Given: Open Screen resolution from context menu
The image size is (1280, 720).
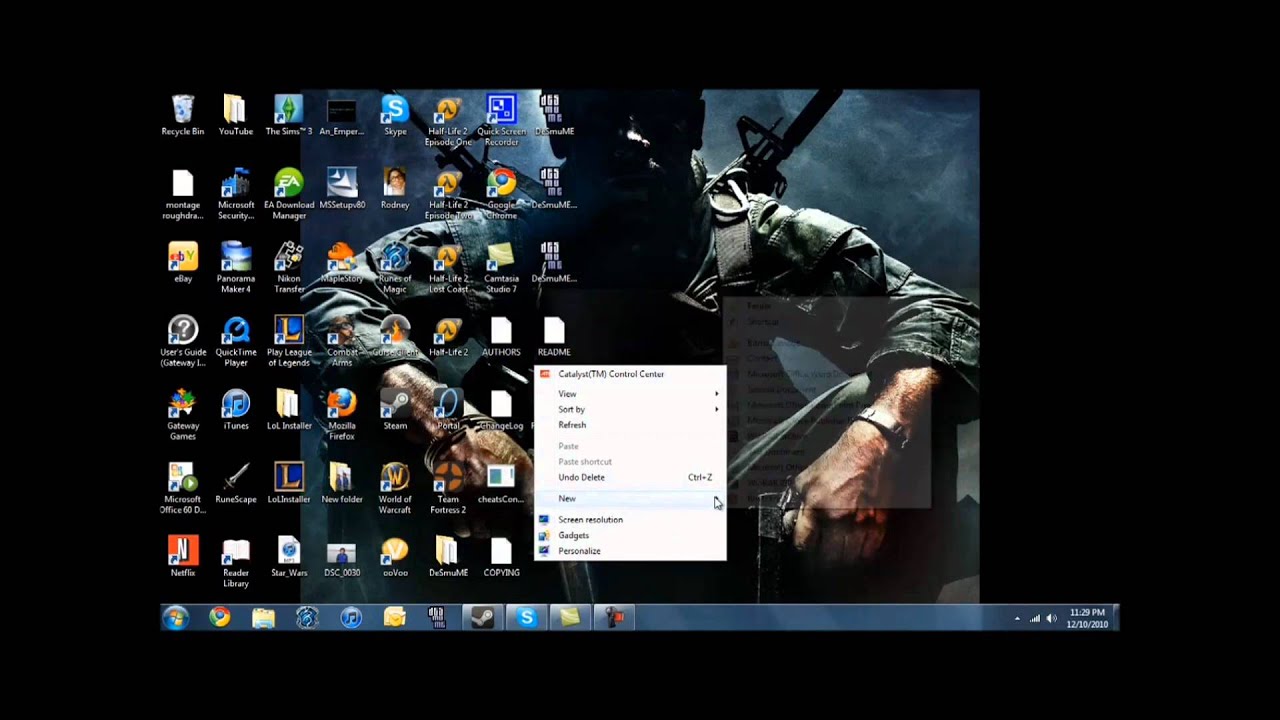Looking at the screenshot, I should click(x=630, y=520).
